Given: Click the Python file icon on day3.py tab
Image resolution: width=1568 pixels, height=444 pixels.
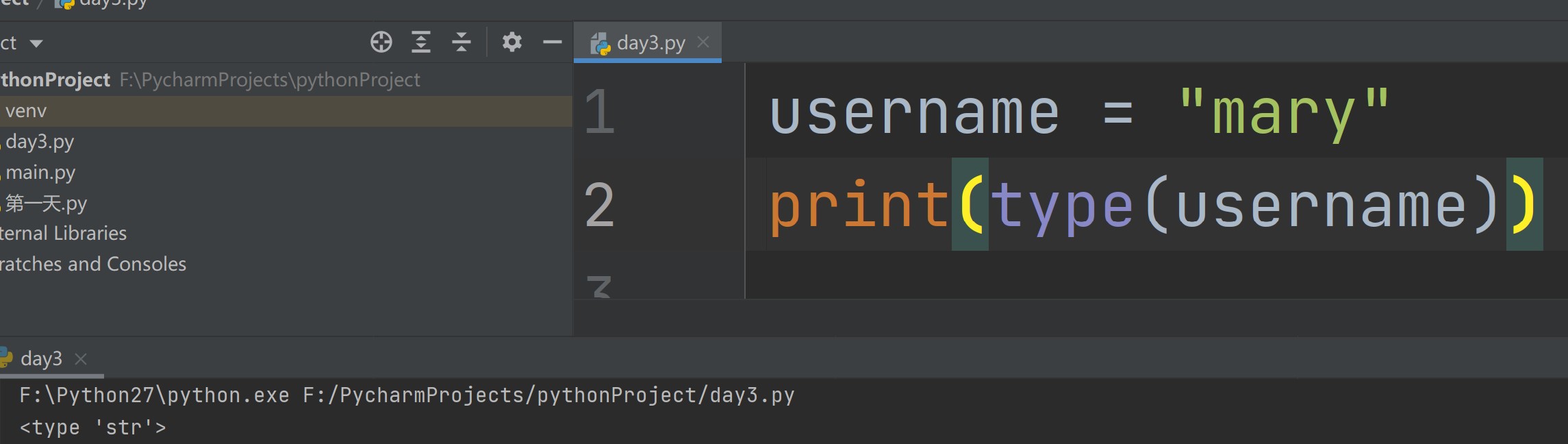Looking at the screenshot, I should click(600, 44).
